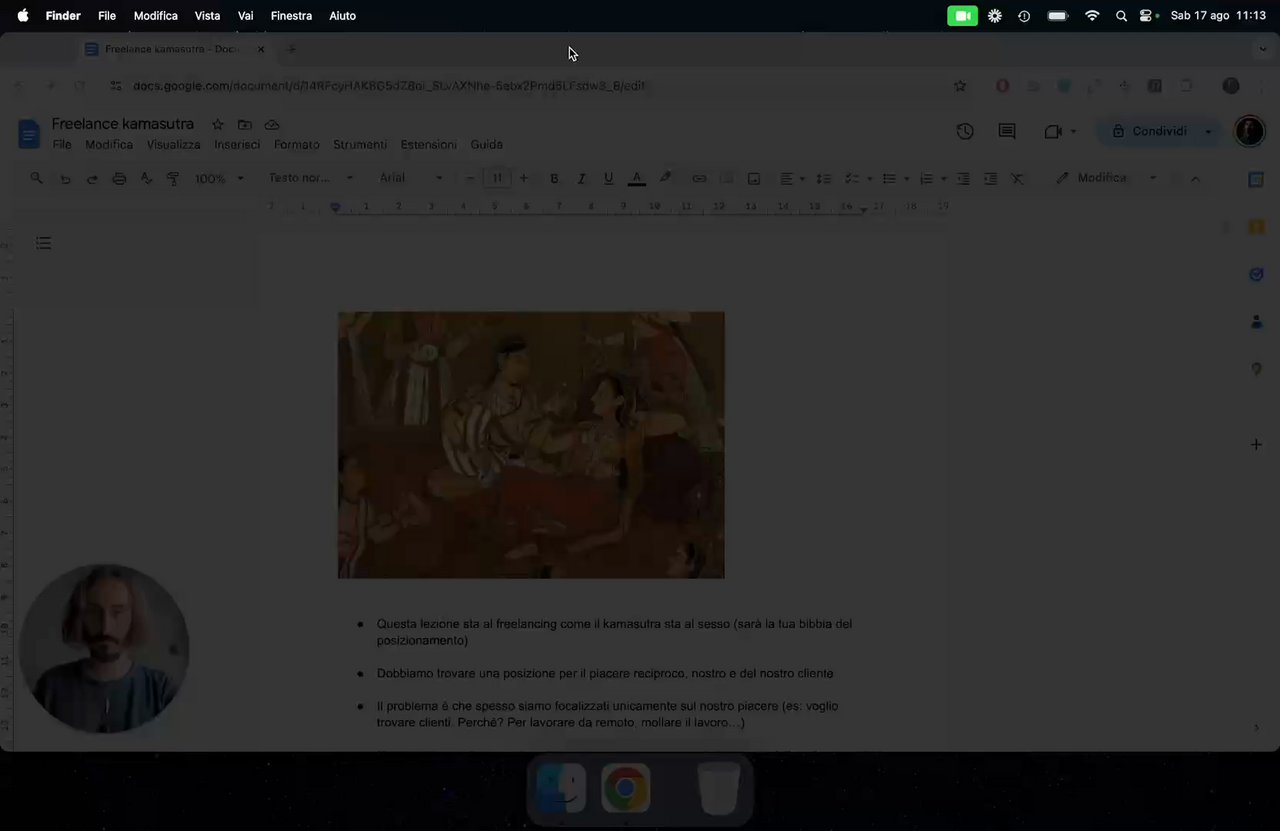Open the version history clock icon
This screenshot has width=1280, height=831.
965,131
